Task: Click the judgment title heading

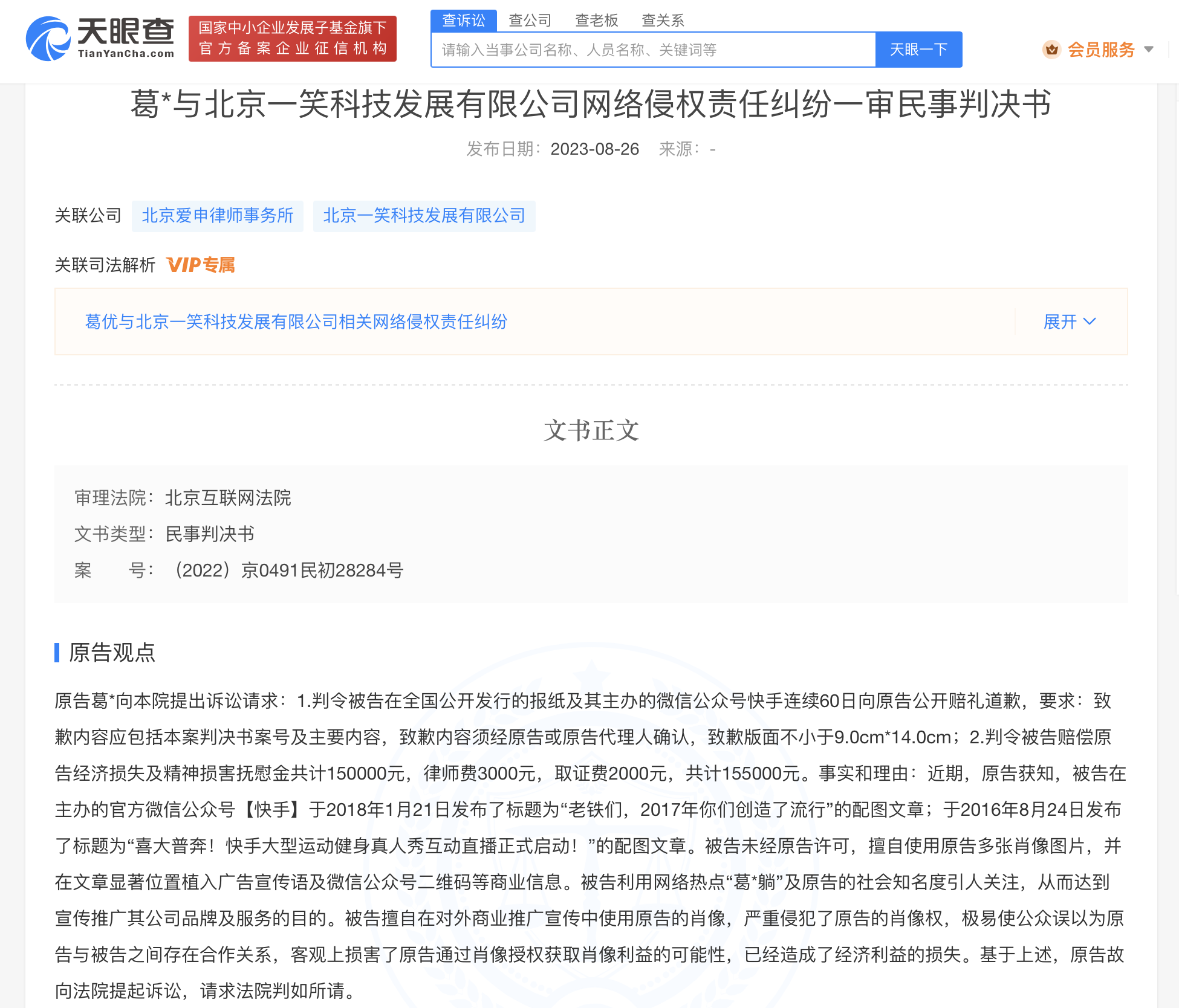Action: (x=591, y=104)
